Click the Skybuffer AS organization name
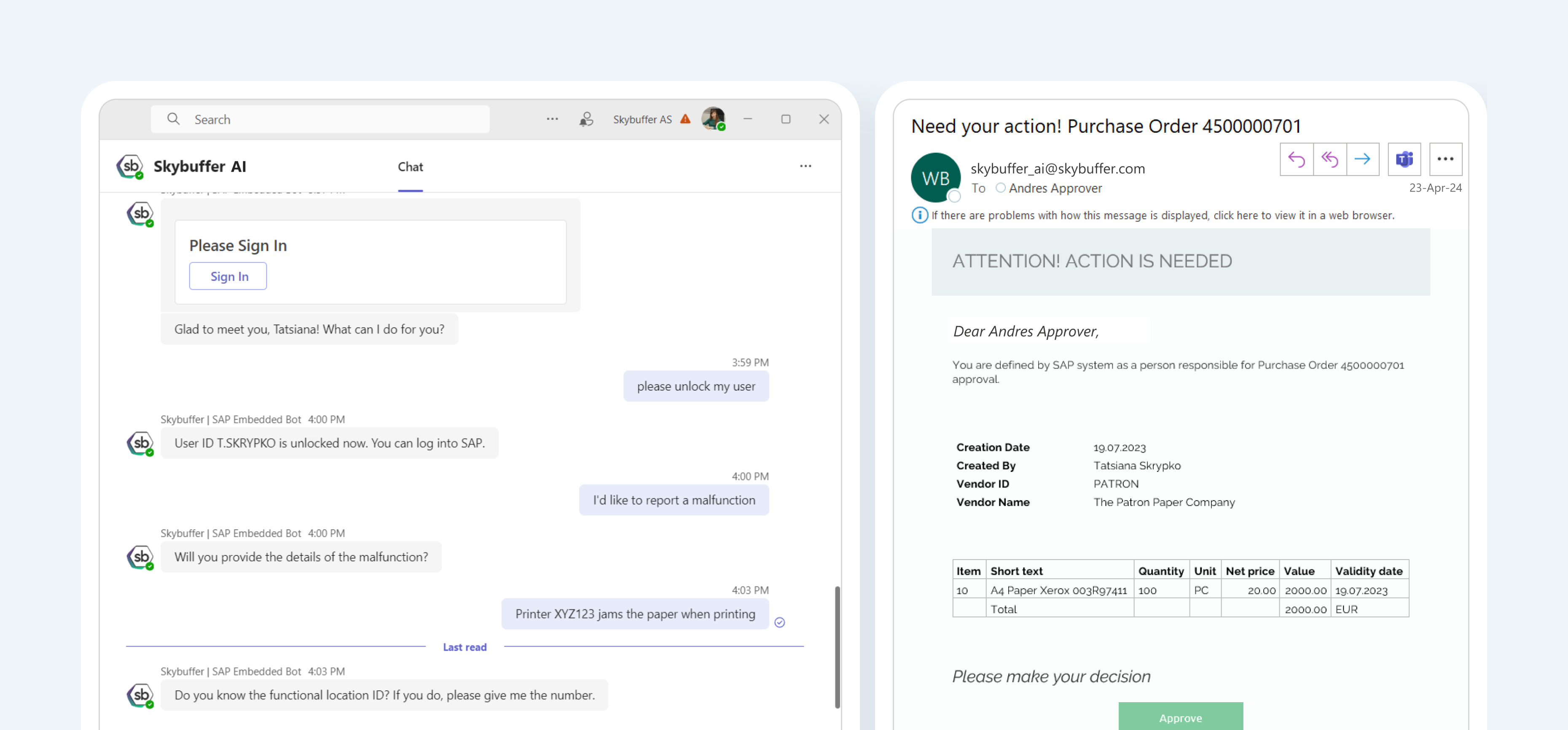Screen dimensions: 1568x730 [642, 119]
